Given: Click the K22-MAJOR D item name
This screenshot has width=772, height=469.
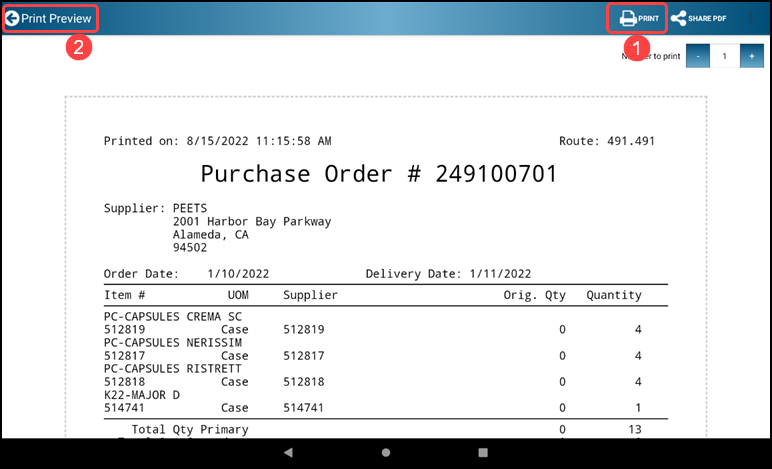Looking at the screenshot, I should pos(142,395).
